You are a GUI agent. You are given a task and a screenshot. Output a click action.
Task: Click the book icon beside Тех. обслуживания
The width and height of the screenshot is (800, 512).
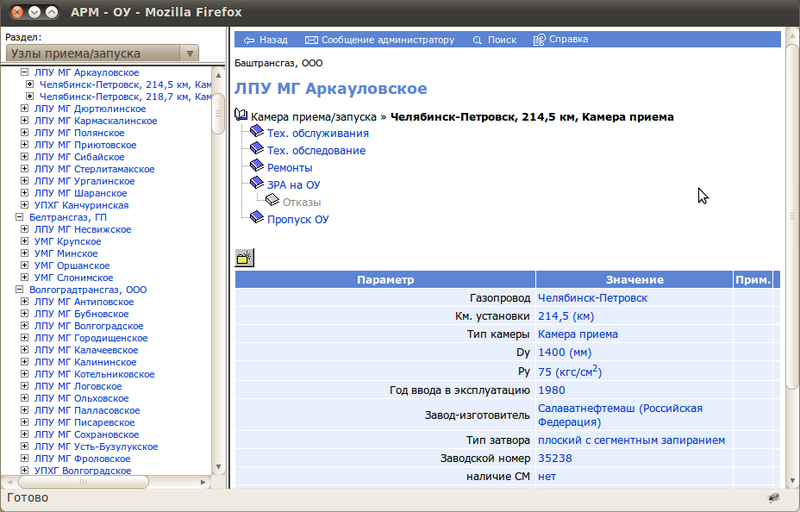coord(257,132)
